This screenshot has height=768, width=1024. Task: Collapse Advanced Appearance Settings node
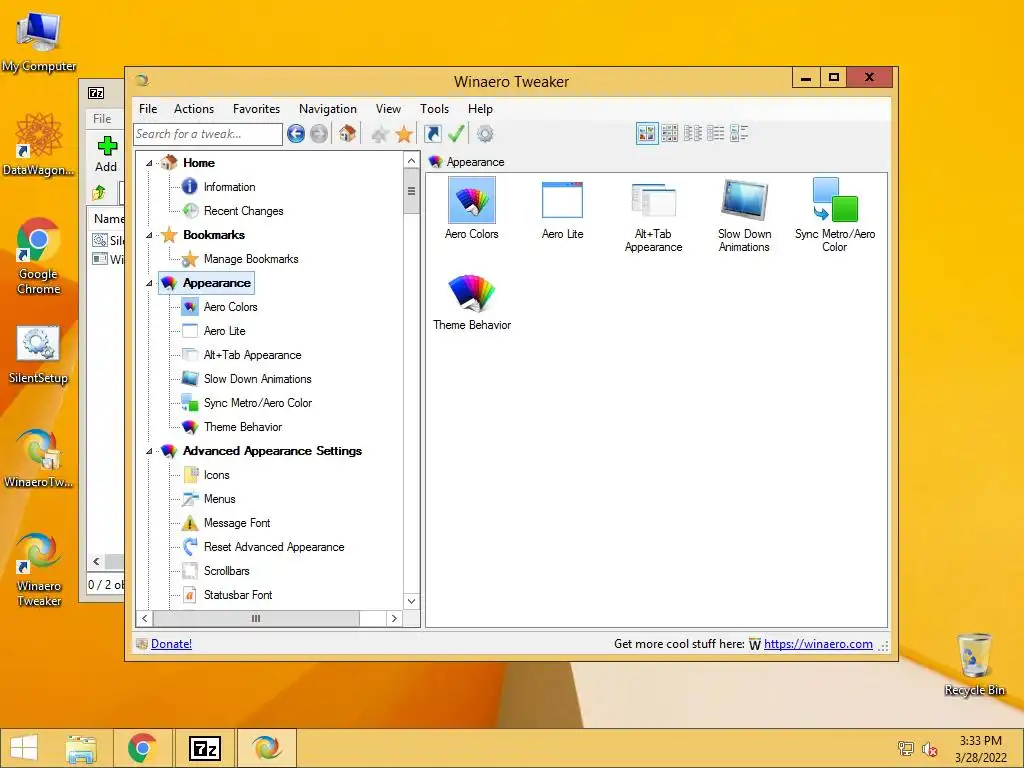pos(149,451)
